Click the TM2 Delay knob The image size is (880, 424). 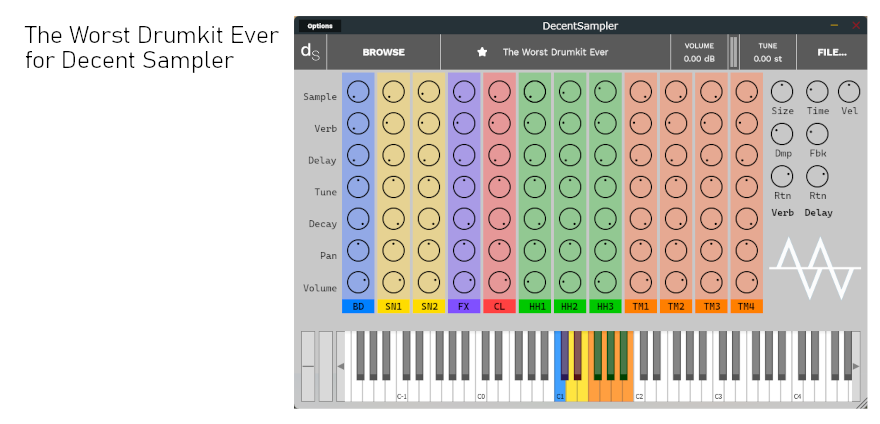pos(676,154)
